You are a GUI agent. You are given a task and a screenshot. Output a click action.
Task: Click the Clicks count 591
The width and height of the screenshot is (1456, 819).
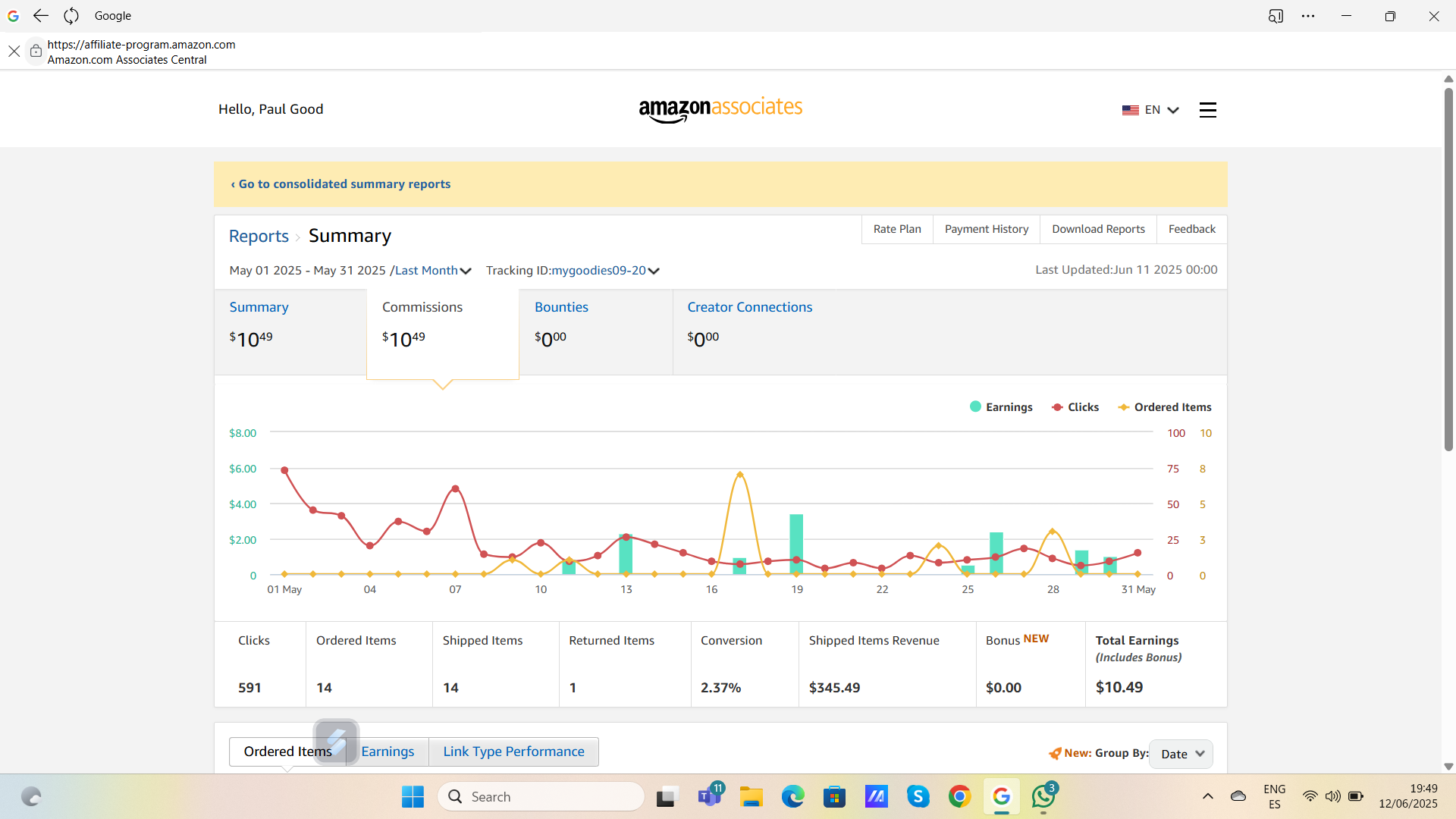click(249, 688)
